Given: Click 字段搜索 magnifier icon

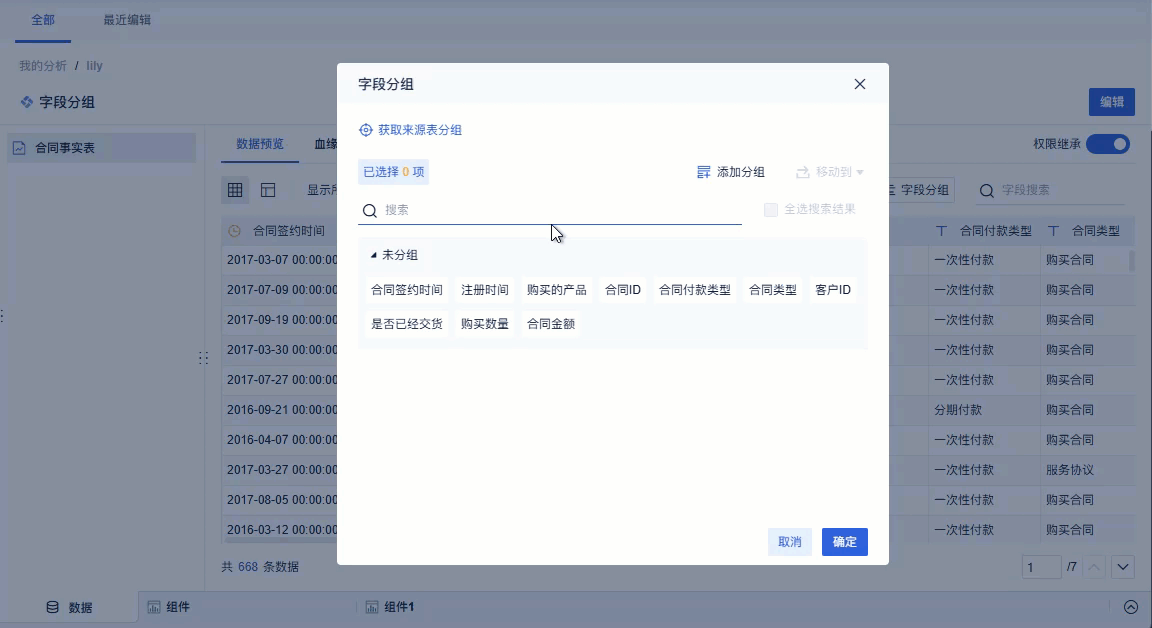Looking at the screenshot, I should [987, 191].
